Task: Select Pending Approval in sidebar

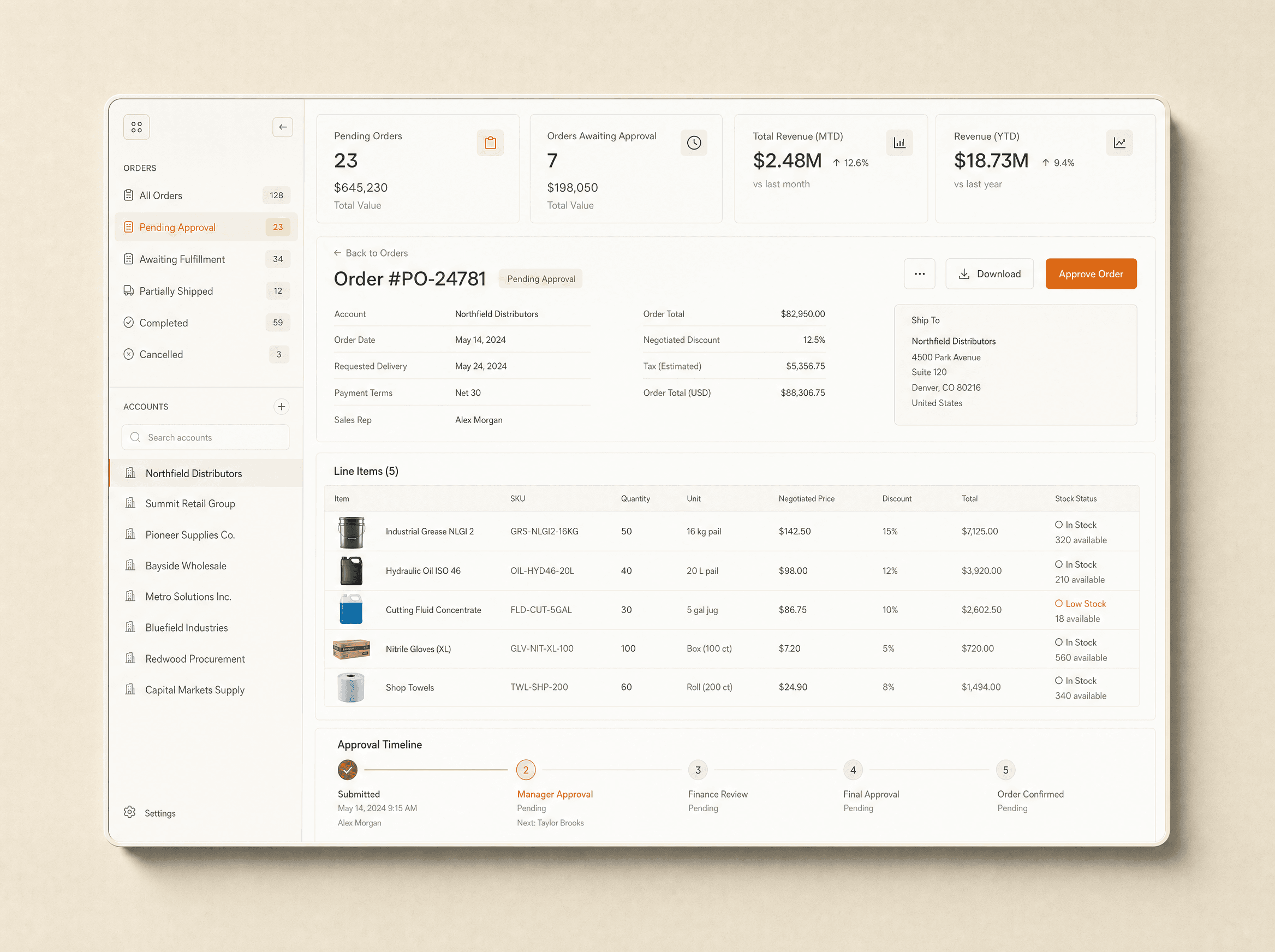Action: [x=206, y=227]
